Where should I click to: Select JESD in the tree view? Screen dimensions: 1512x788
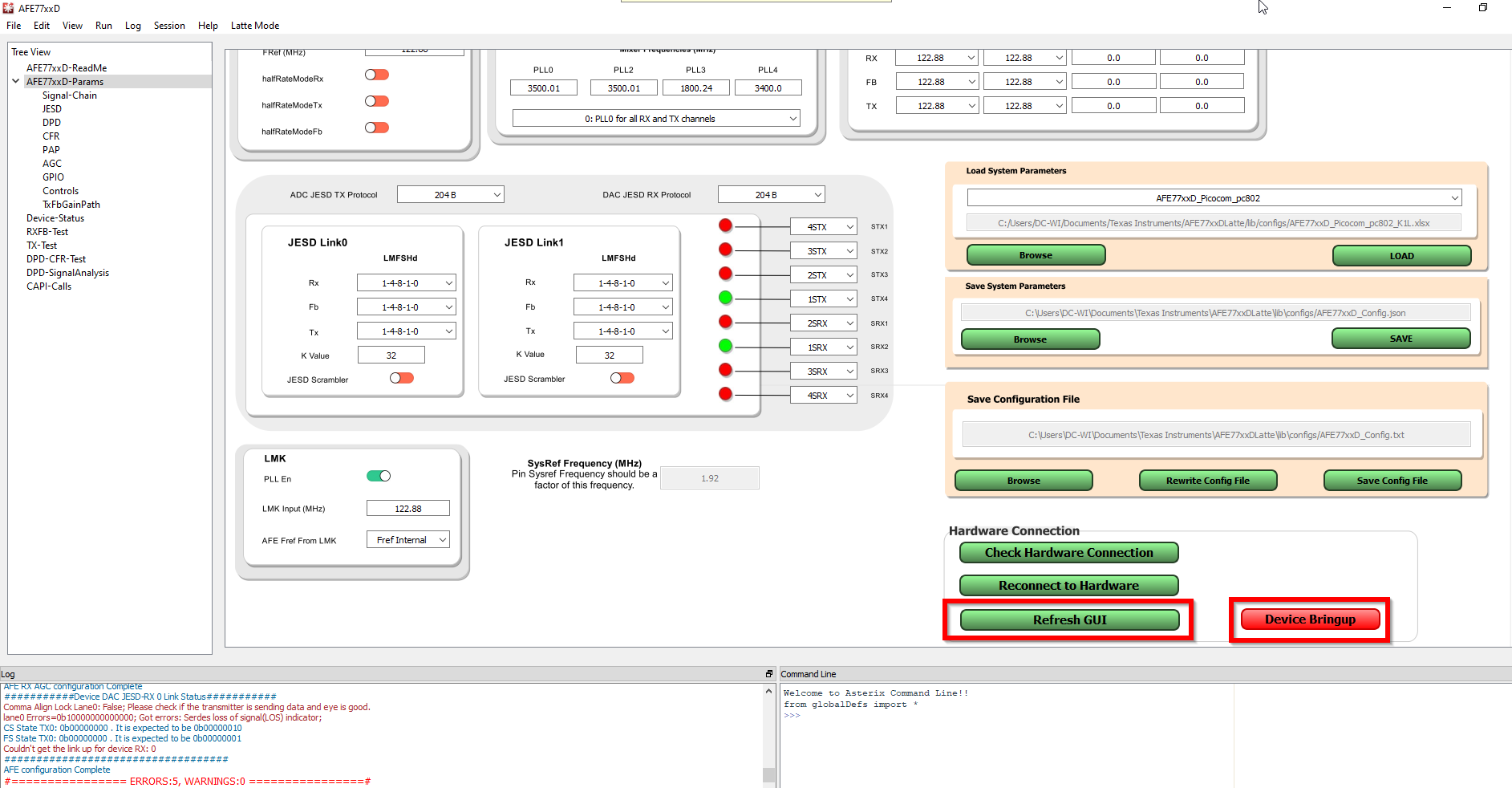coord(52,109)
